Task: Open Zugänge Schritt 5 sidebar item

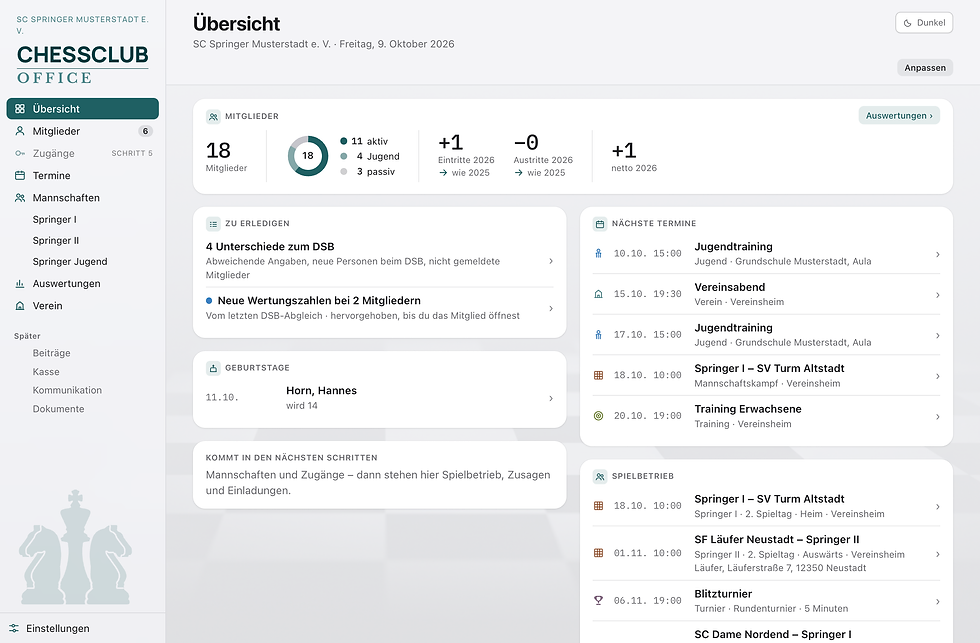Action: pyautogui.click(x=82, y=153)
